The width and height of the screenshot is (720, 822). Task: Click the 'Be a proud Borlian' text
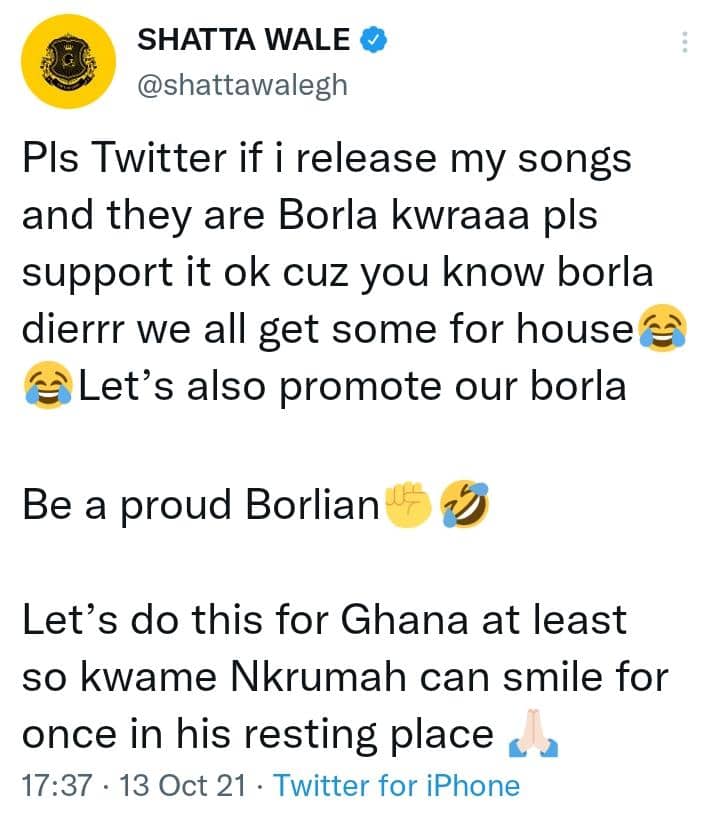pyautogui.click(x=201, y=505)
